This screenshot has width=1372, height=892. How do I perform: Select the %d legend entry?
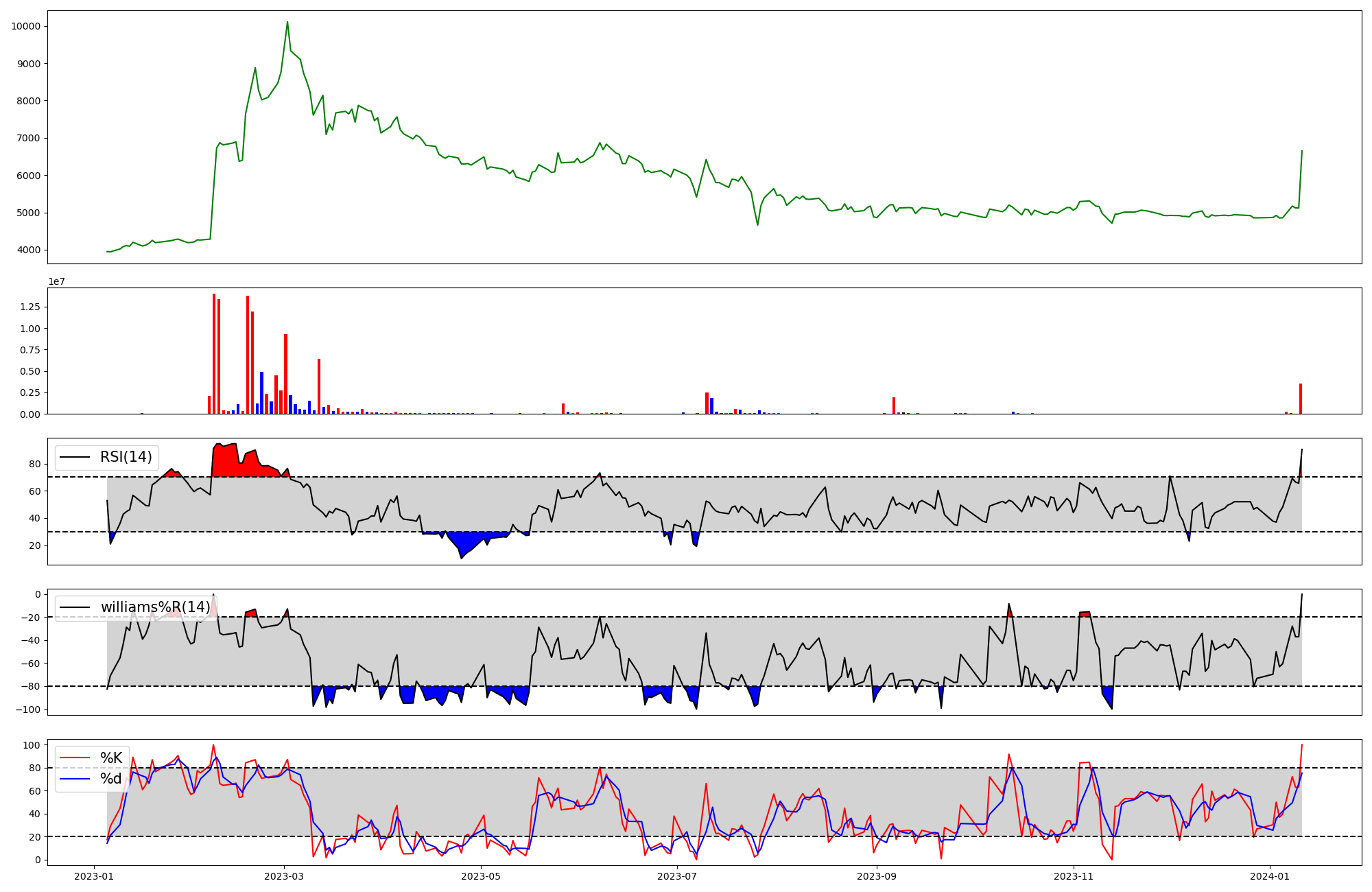(111, 778)
